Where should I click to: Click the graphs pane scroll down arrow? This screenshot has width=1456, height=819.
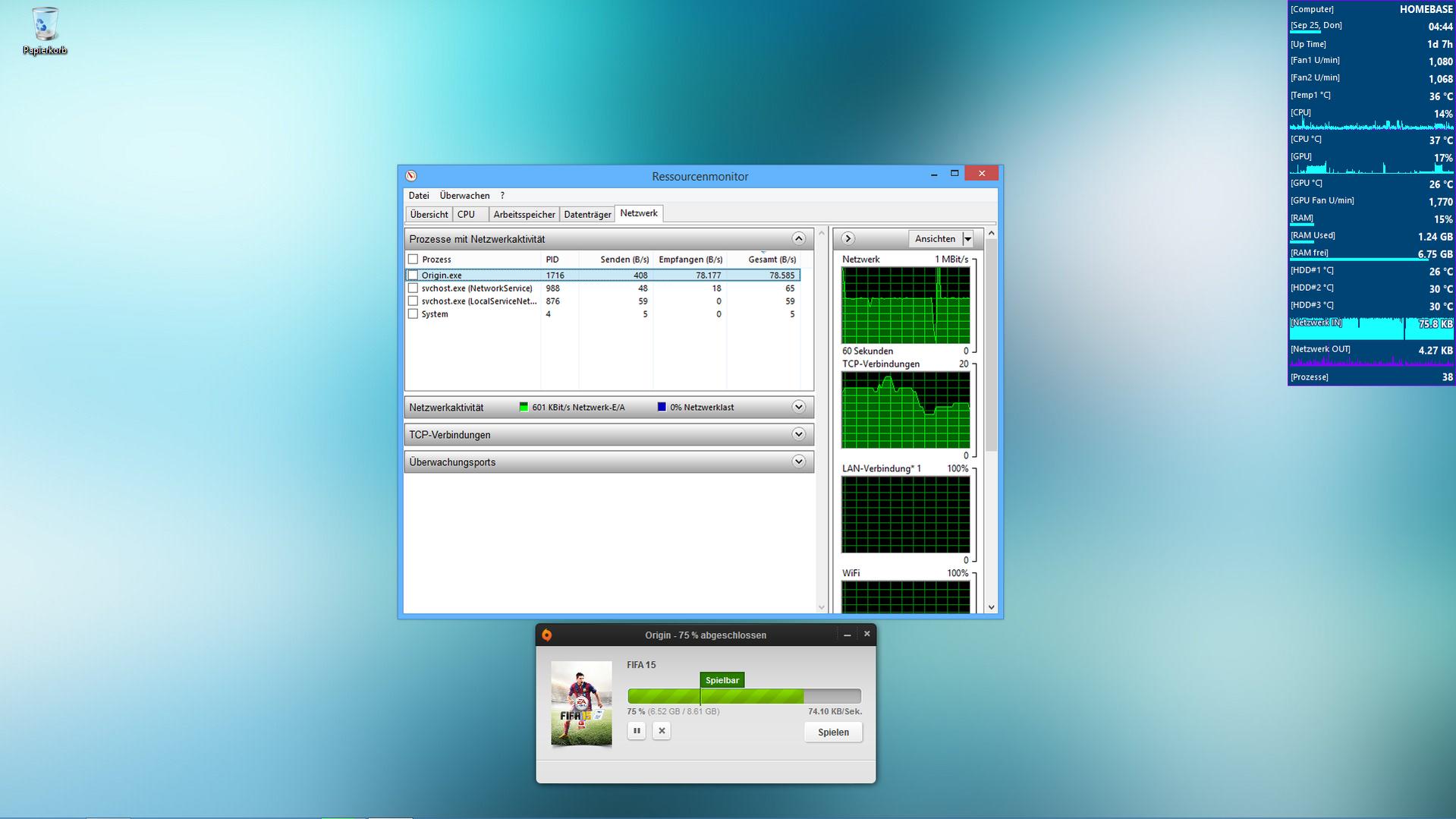pos(991,607)
